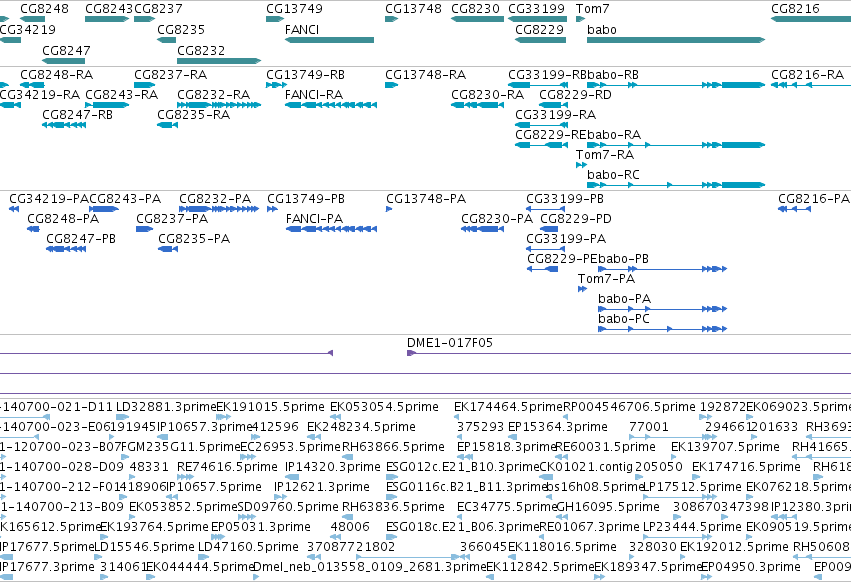851x582 pixels.
Task: Select the CG8247-PB protein glyph
Action: point(66,249)
